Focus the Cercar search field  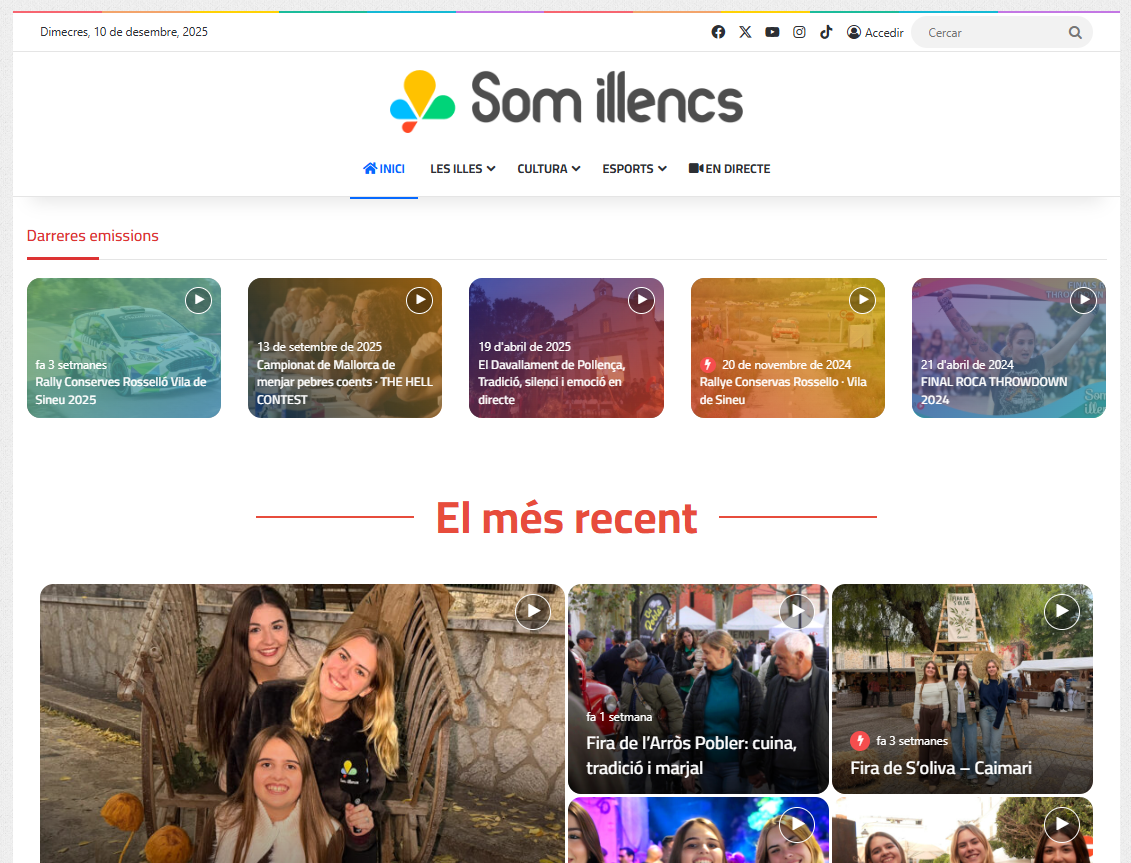(x=990, y=33)
